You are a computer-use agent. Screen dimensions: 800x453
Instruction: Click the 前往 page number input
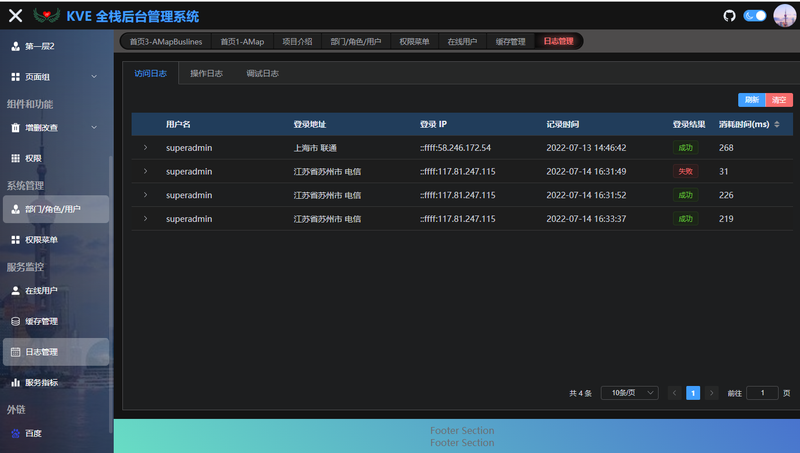click(x=762, y=393)
